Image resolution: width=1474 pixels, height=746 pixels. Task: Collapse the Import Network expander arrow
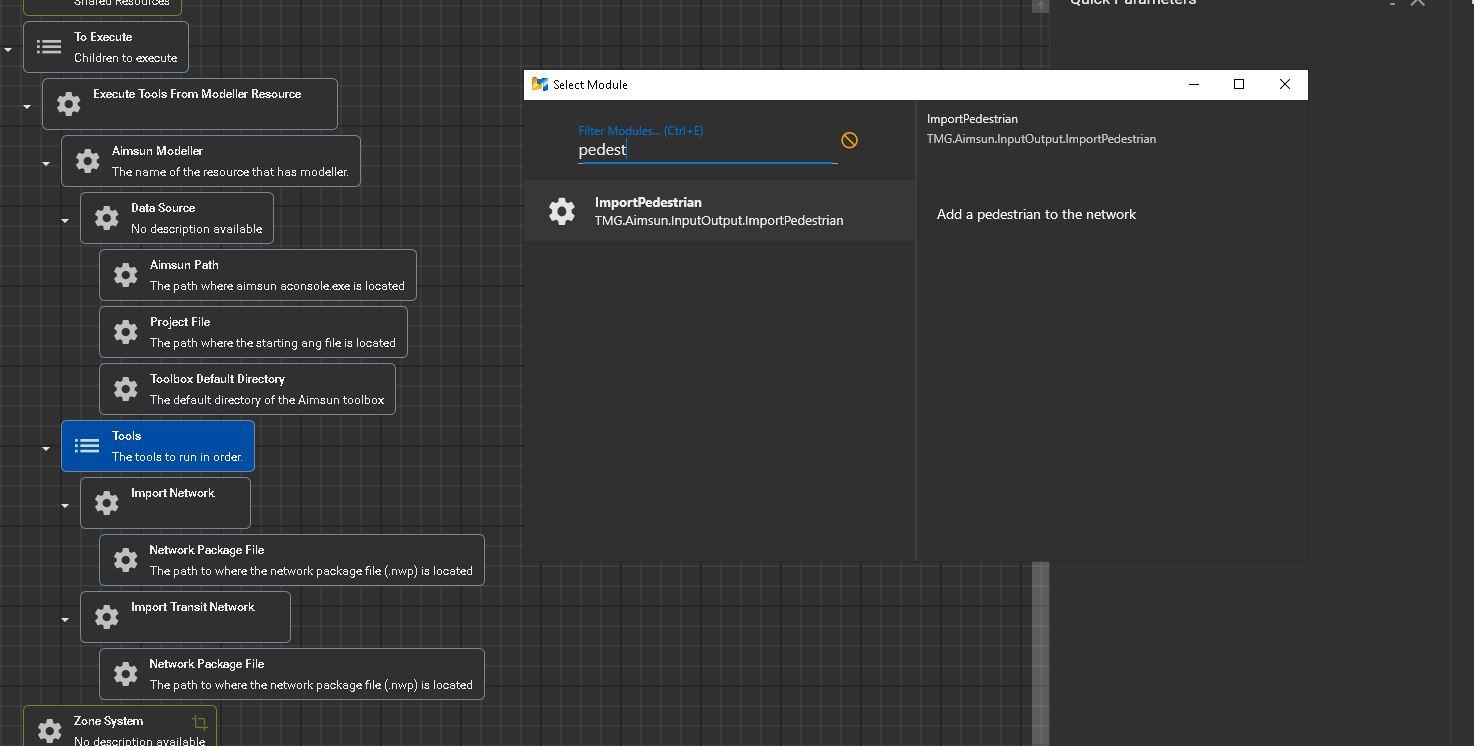(65, 506)
